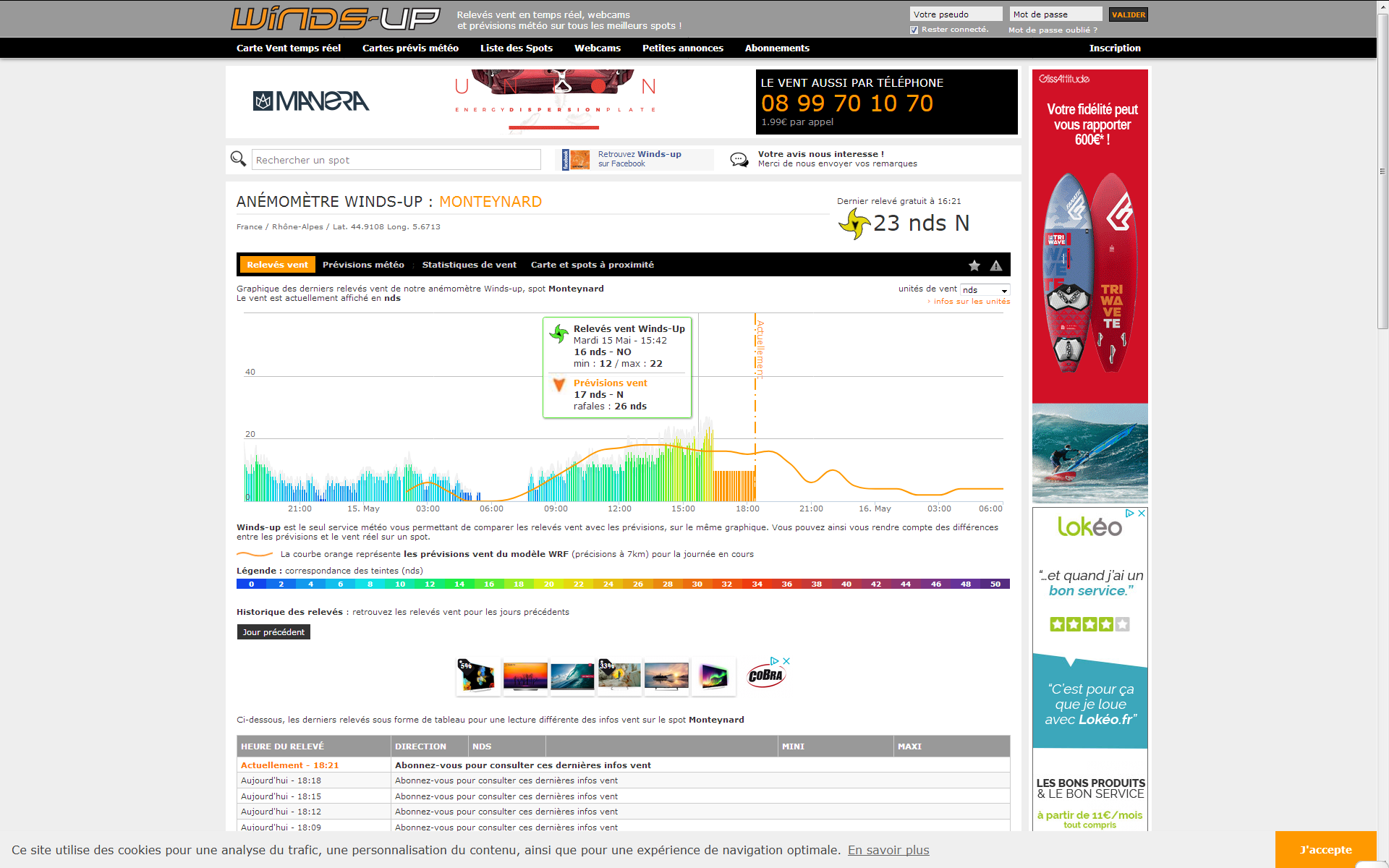
Task: Click Inscription link in navigation bar
Action: tap(1115, 48)
